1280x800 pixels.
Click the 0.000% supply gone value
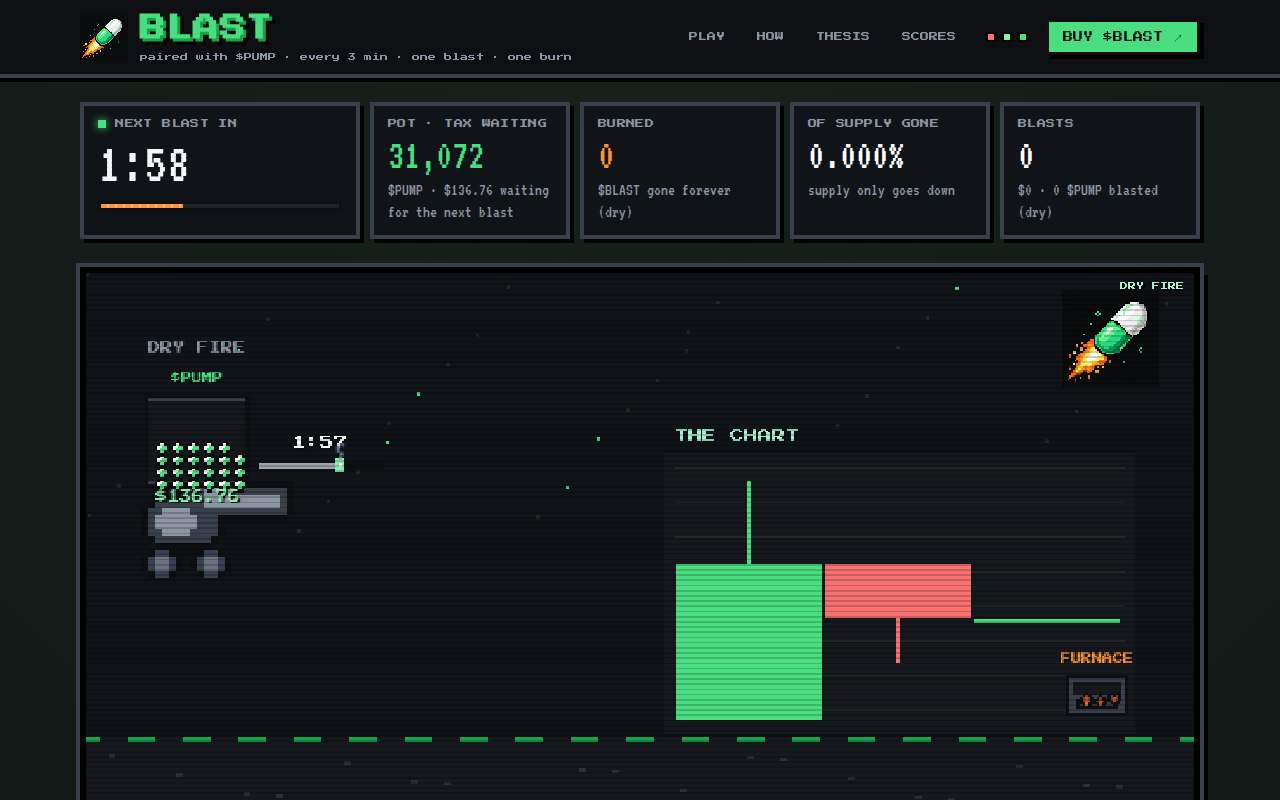coord(856,157)
